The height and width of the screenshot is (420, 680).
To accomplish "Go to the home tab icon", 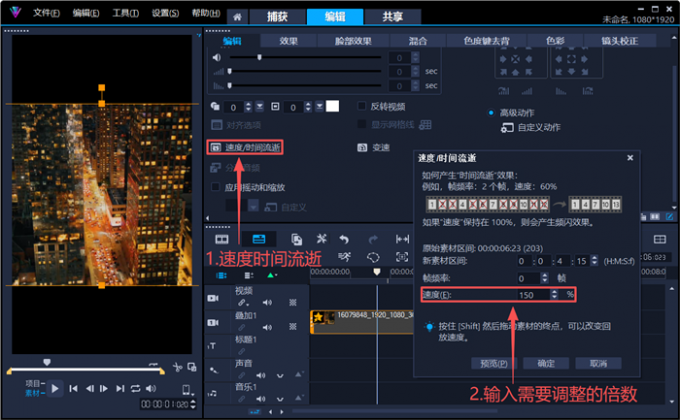I will click(237, 17).
